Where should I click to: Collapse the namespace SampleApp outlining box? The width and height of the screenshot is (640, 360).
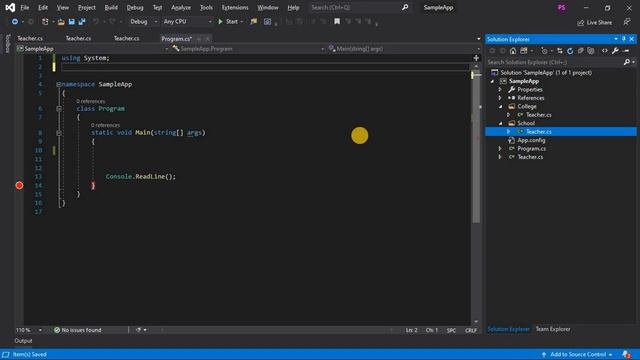[x=58, y=84]
